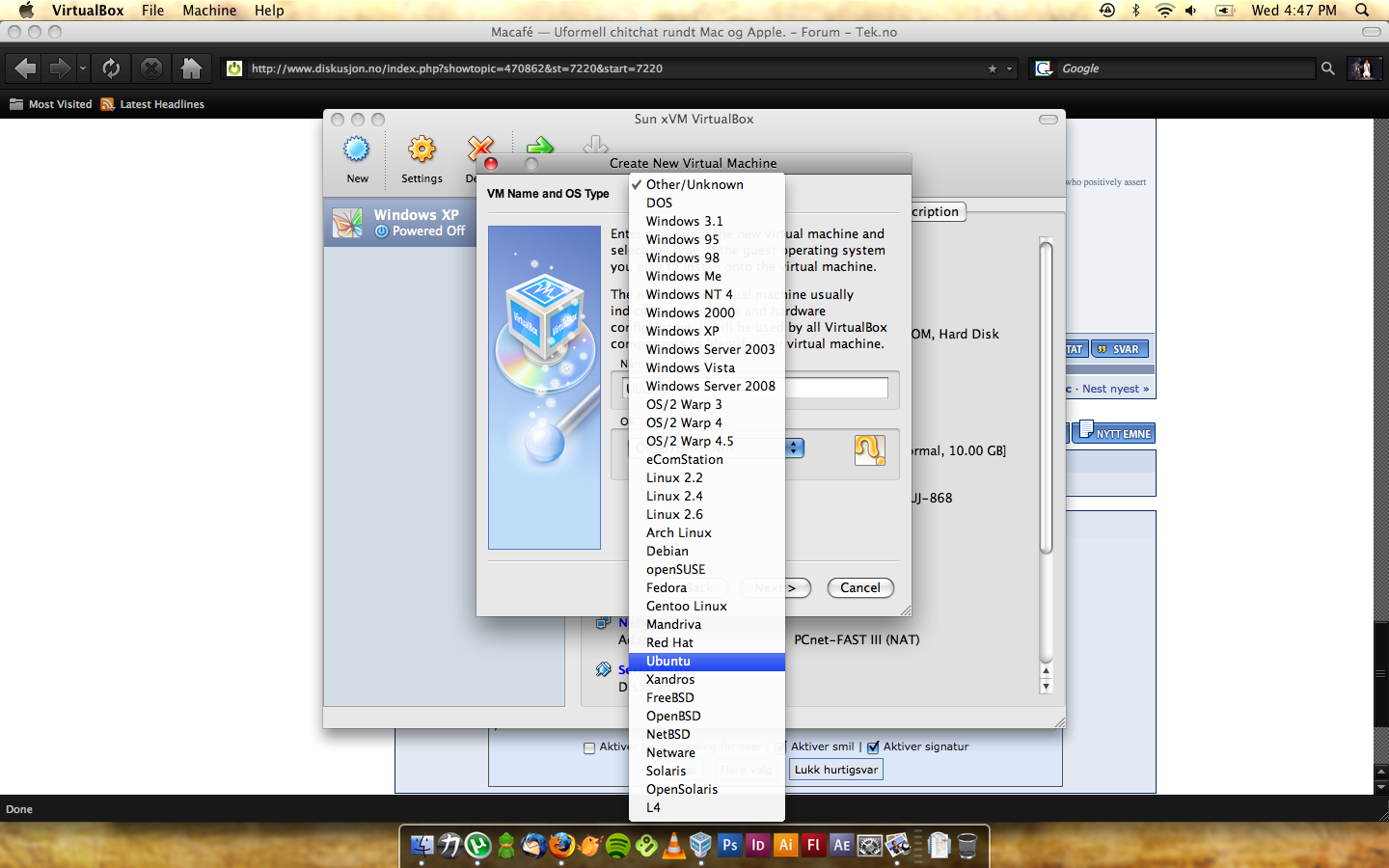This screenshot has height=868, width=1389.
Task: Open uTorrent from the dock
Action: coord(477,846)
